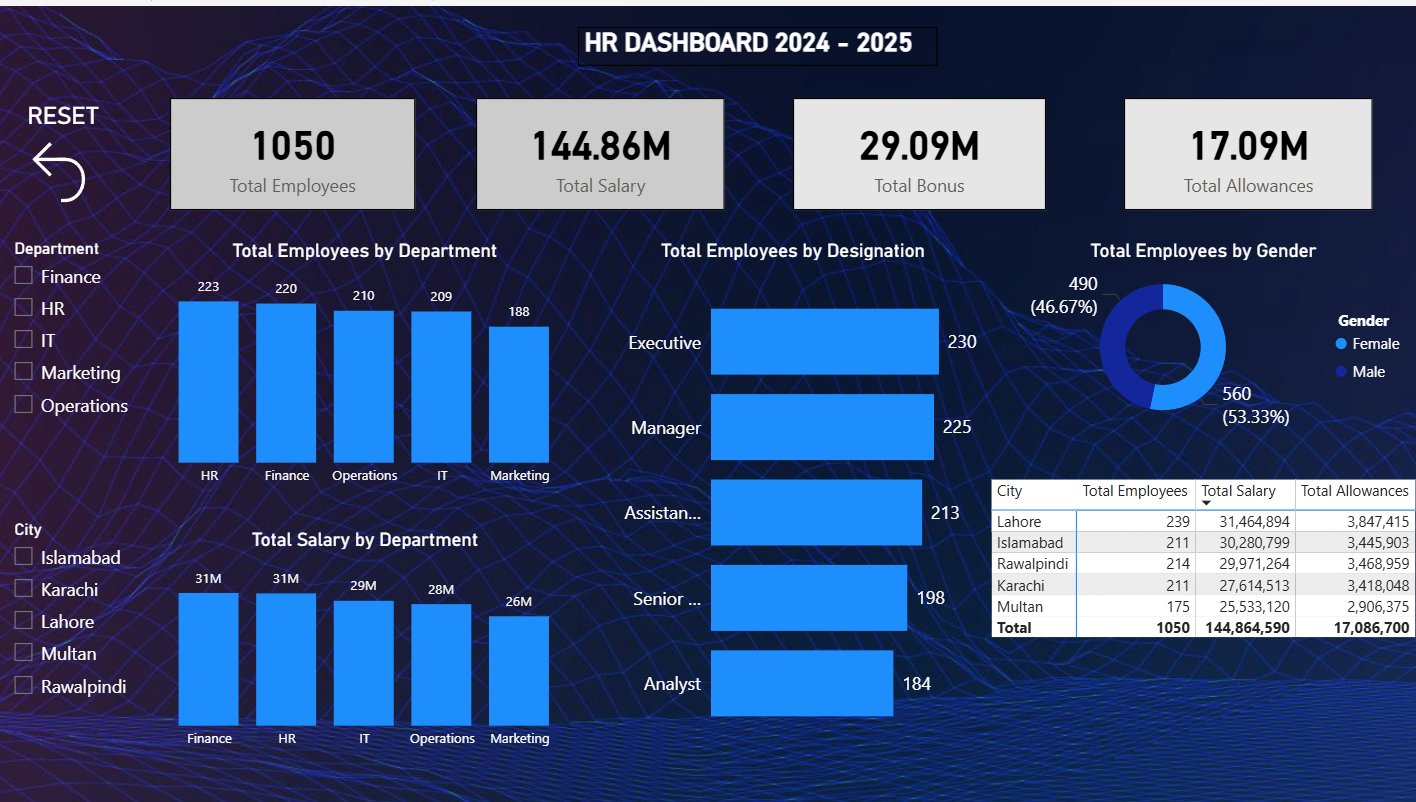1416x802 pixels.
Task: Enable the IT department checkbox
Action: tap(23, 340)
